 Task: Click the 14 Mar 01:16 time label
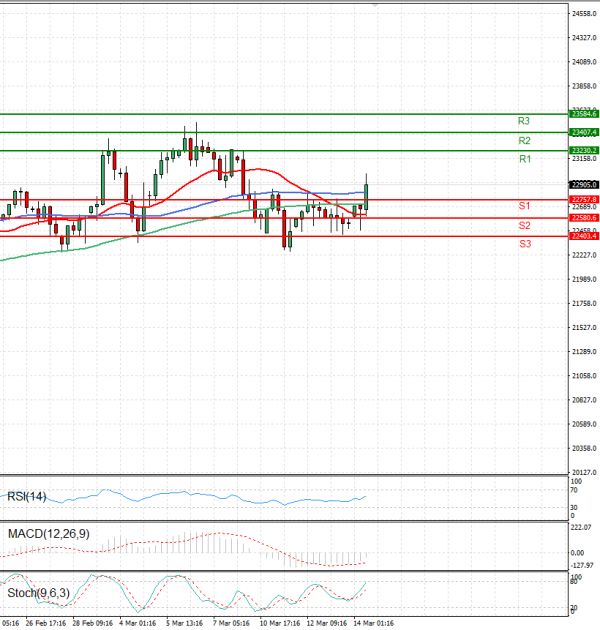click(x=373, y=622)
